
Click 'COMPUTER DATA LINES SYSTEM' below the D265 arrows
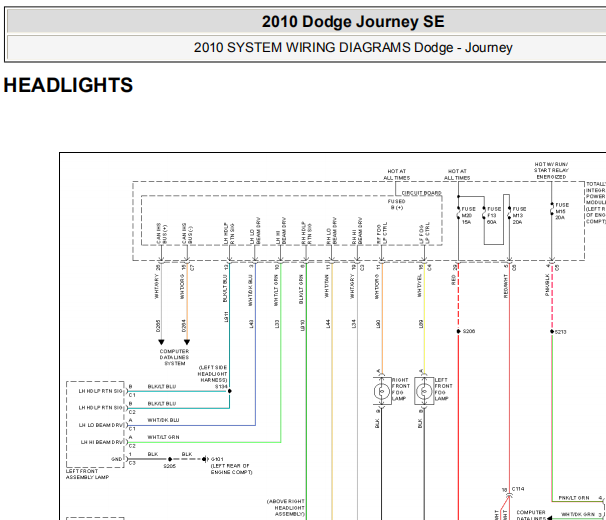[174, 357]
